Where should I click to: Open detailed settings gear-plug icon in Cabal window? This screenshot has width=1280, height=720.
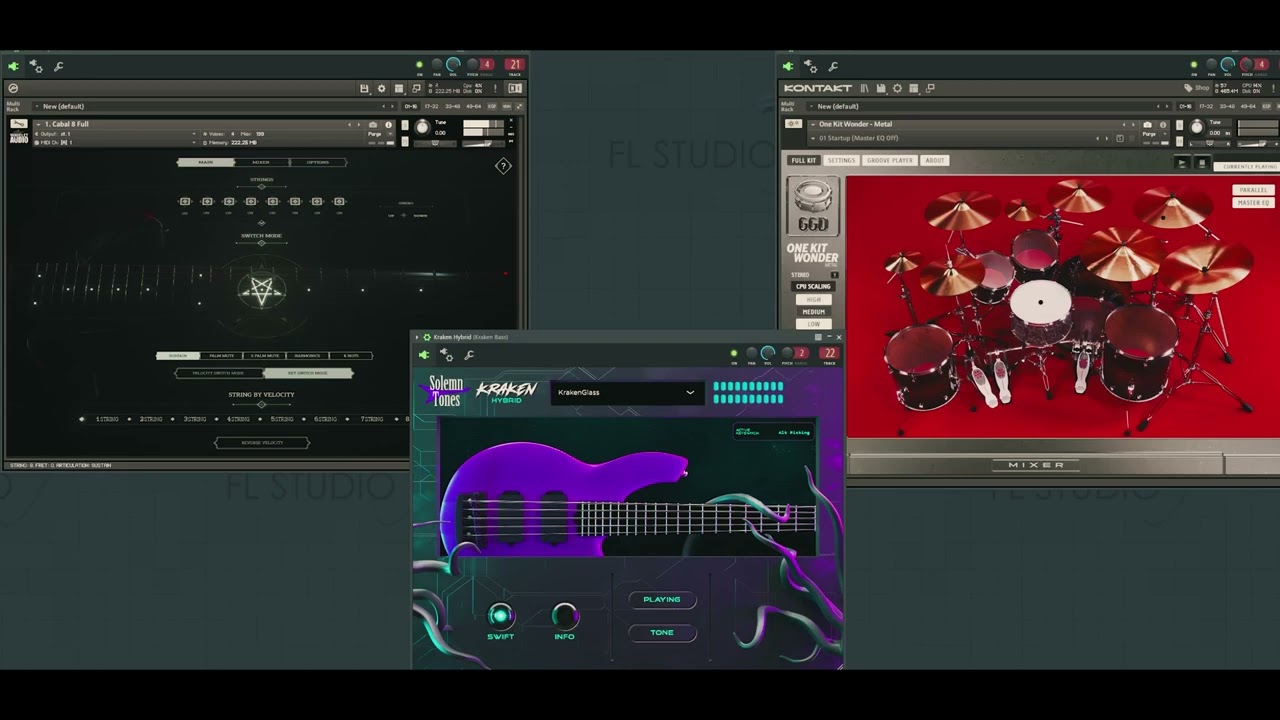point(36,66)
